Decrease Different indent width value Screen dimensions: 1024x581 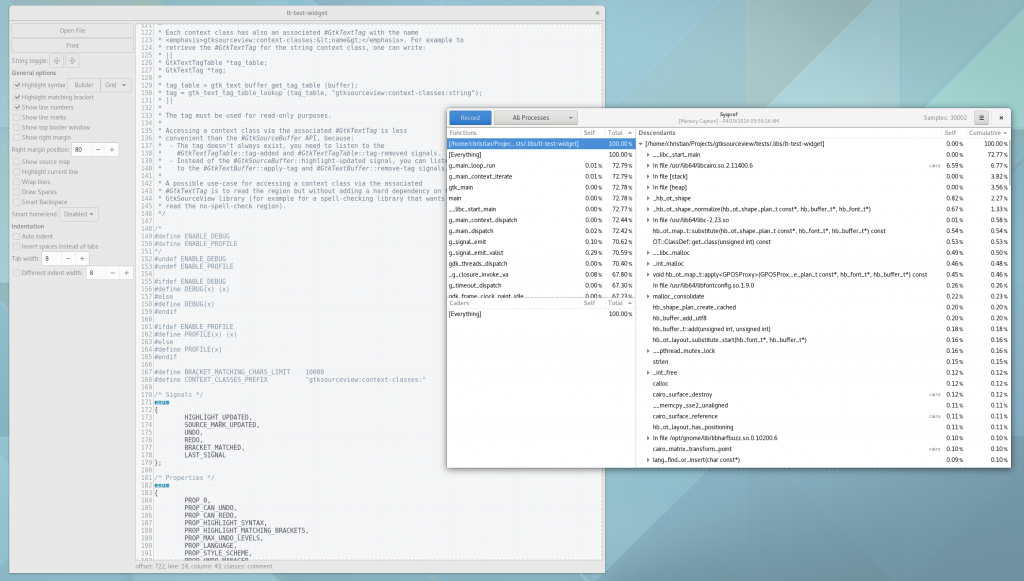point(112,273)
